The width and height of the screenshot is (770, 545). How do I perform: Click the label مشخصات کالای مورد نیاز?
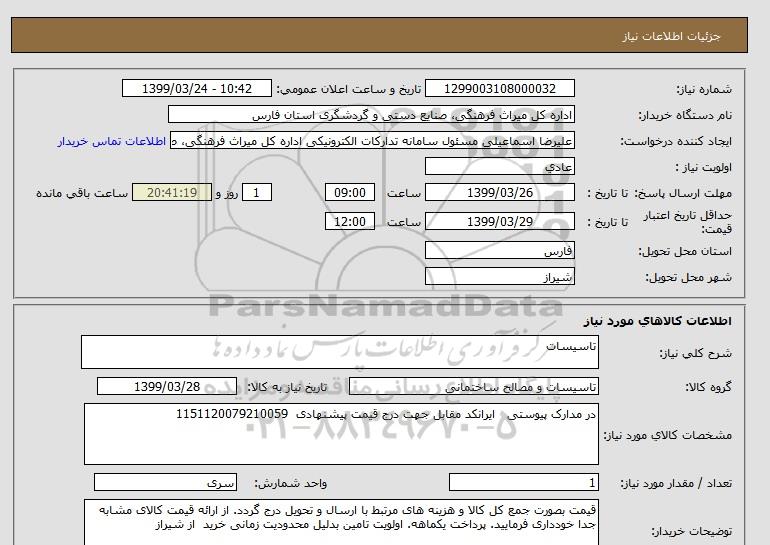point(668,435)
